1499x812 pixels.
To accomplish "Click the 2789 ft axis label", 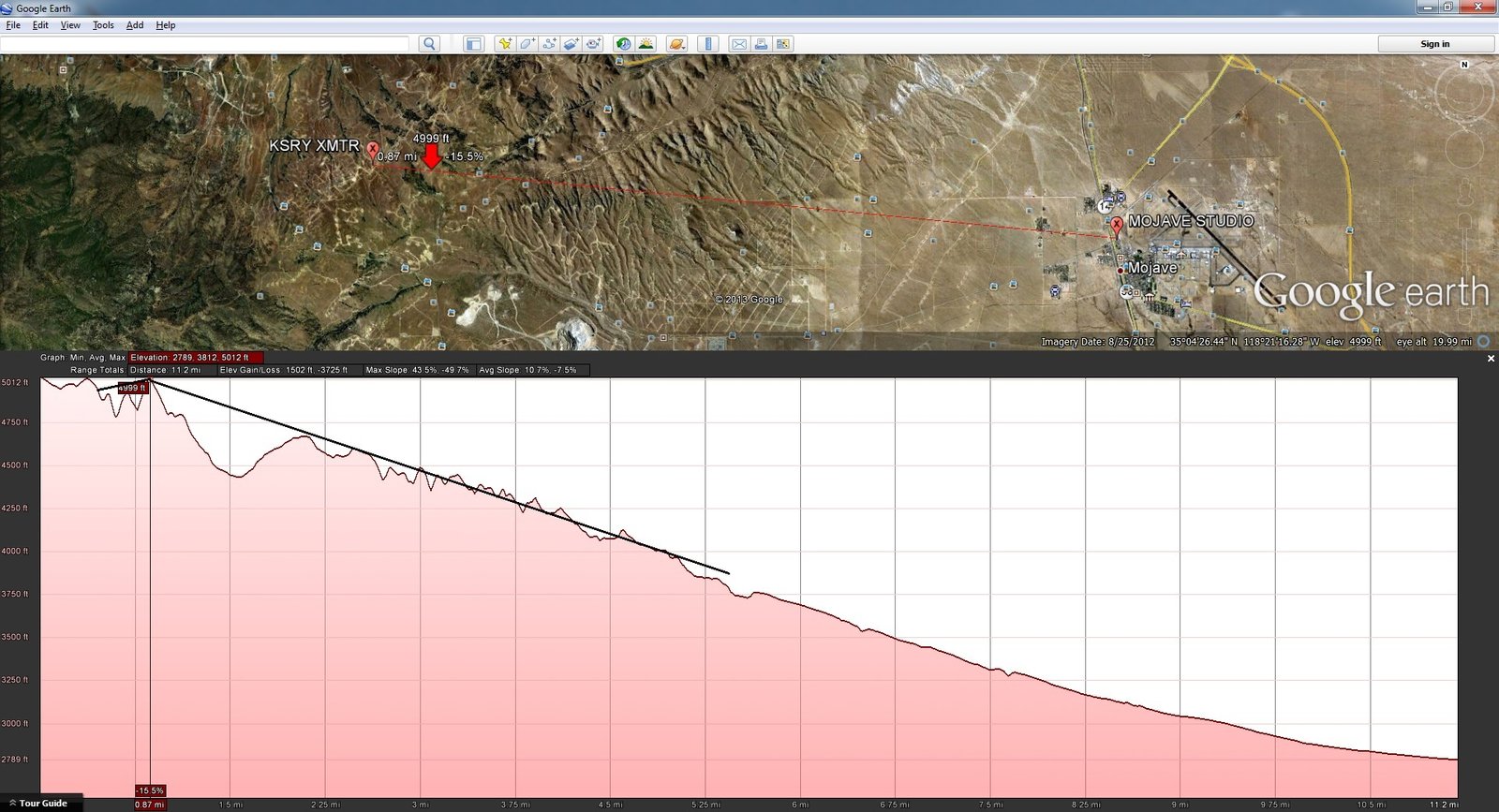I will (15, 759).
